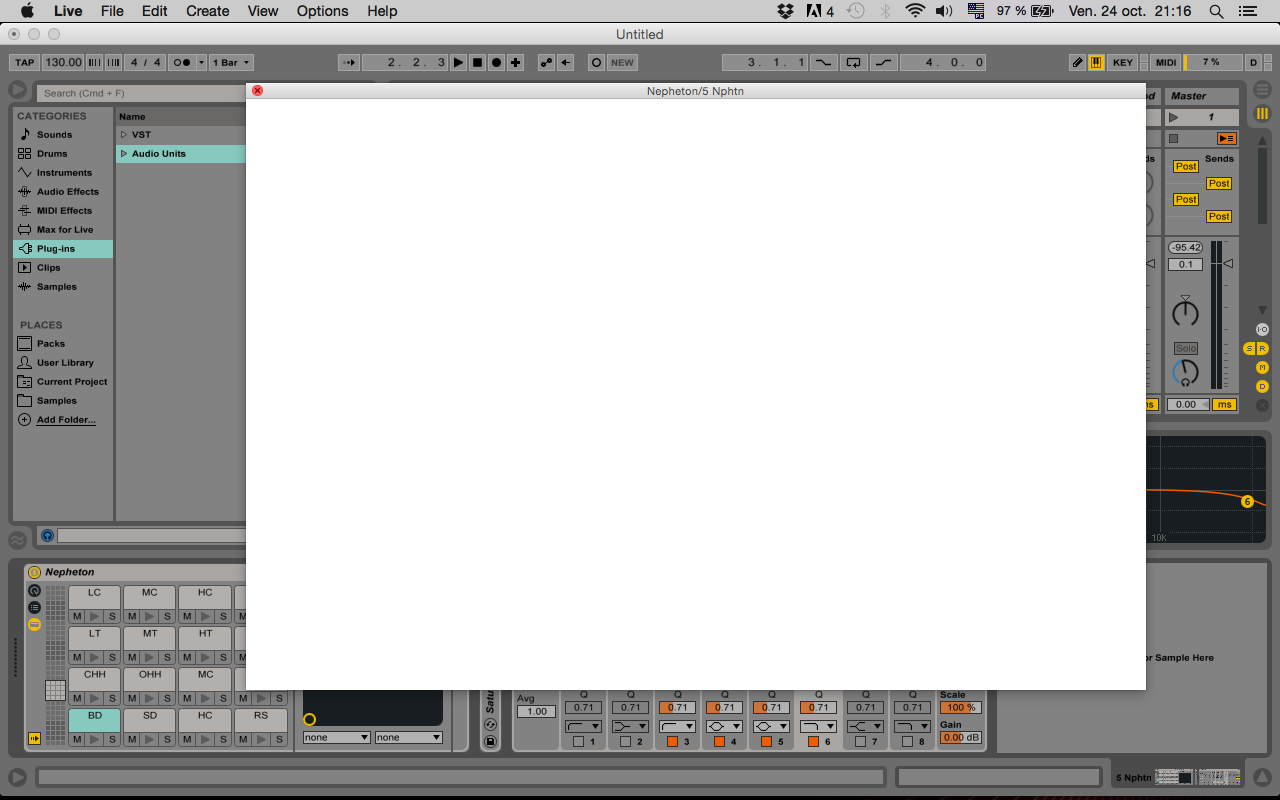1280x800 pixels.
Task: Open the second 'none' dropdown
Action: click(409, 738)
